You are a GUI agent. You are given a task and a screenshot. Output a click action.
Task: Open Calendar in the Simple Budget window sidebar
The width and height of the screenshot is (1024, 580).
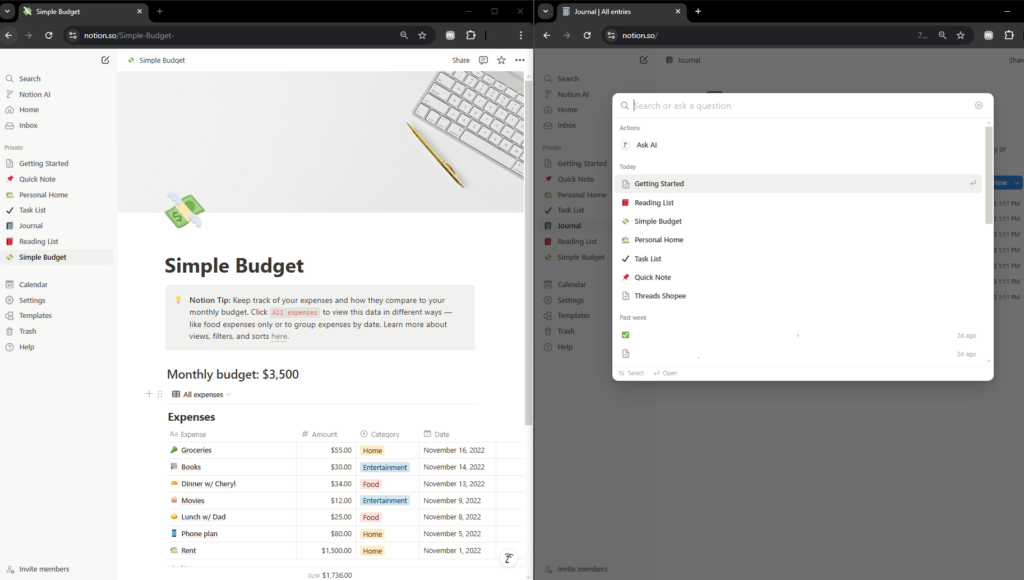coord(33,285)
